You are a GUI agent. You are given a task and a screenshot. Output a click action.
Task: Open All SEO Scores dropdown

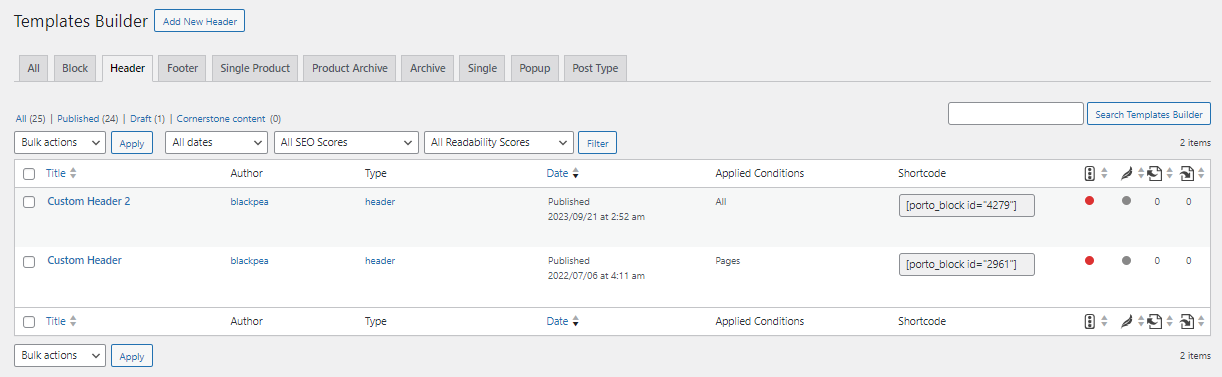click(x=346, y=143)
